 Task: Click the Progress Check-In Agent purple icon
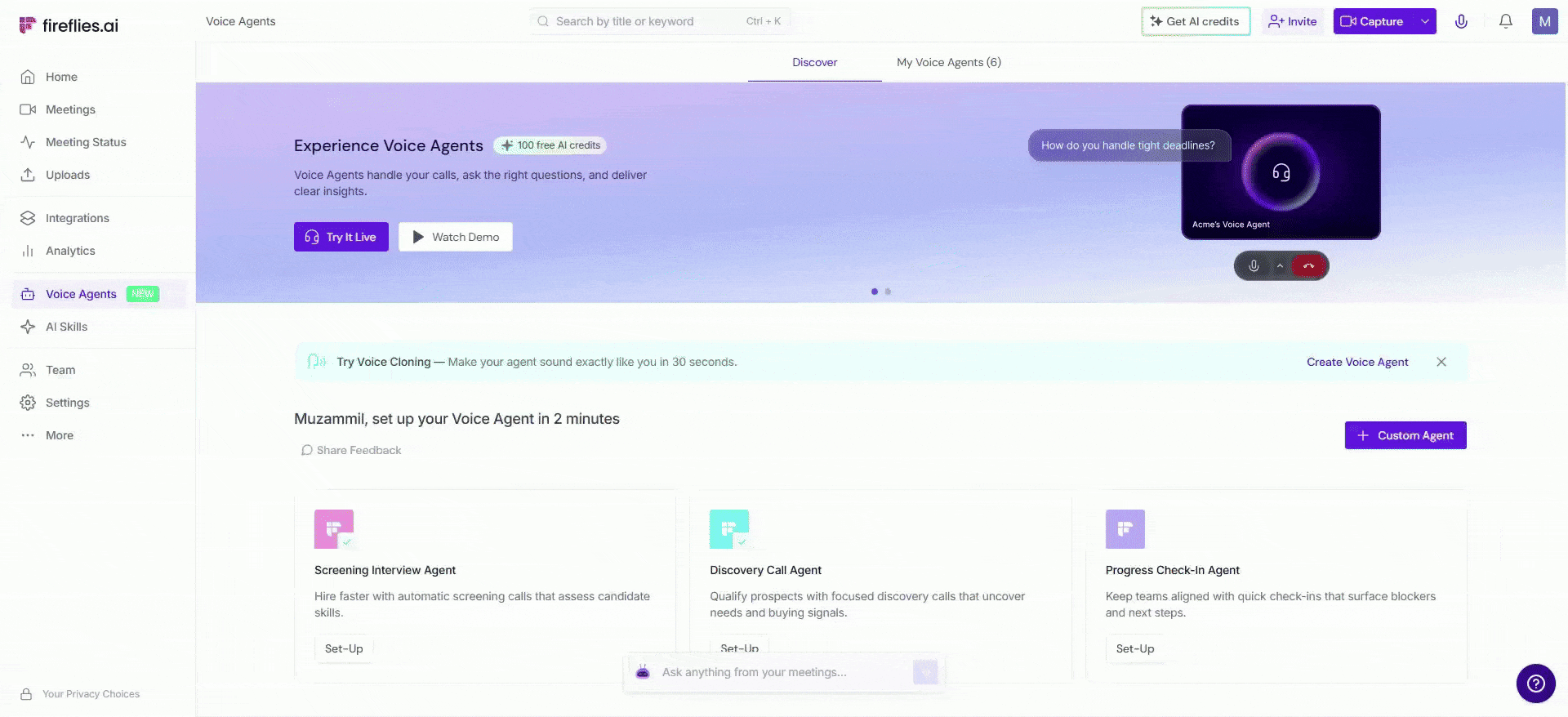point(1125,529)
